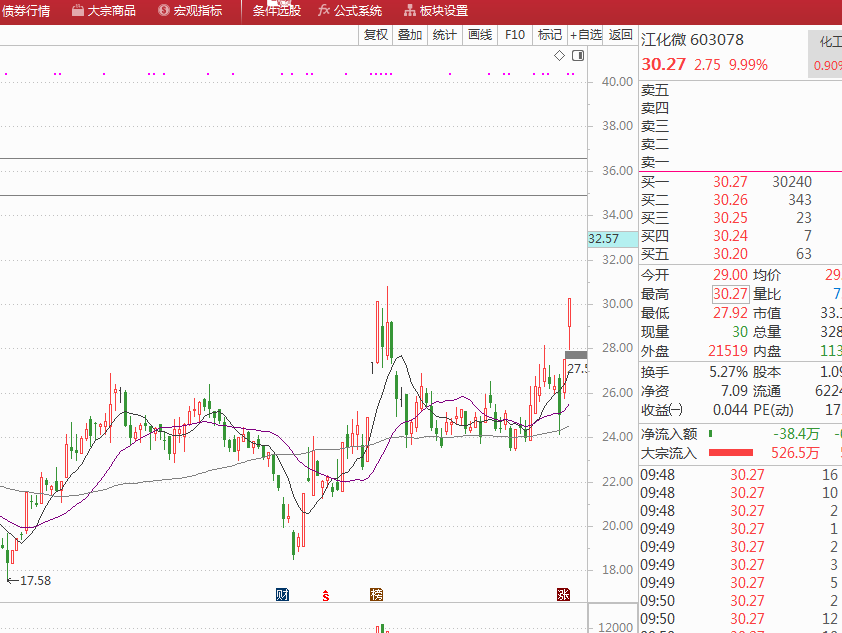The image size is (842, 633).
Task: Open 板块设置 sector settings
Action: [436, 11]
